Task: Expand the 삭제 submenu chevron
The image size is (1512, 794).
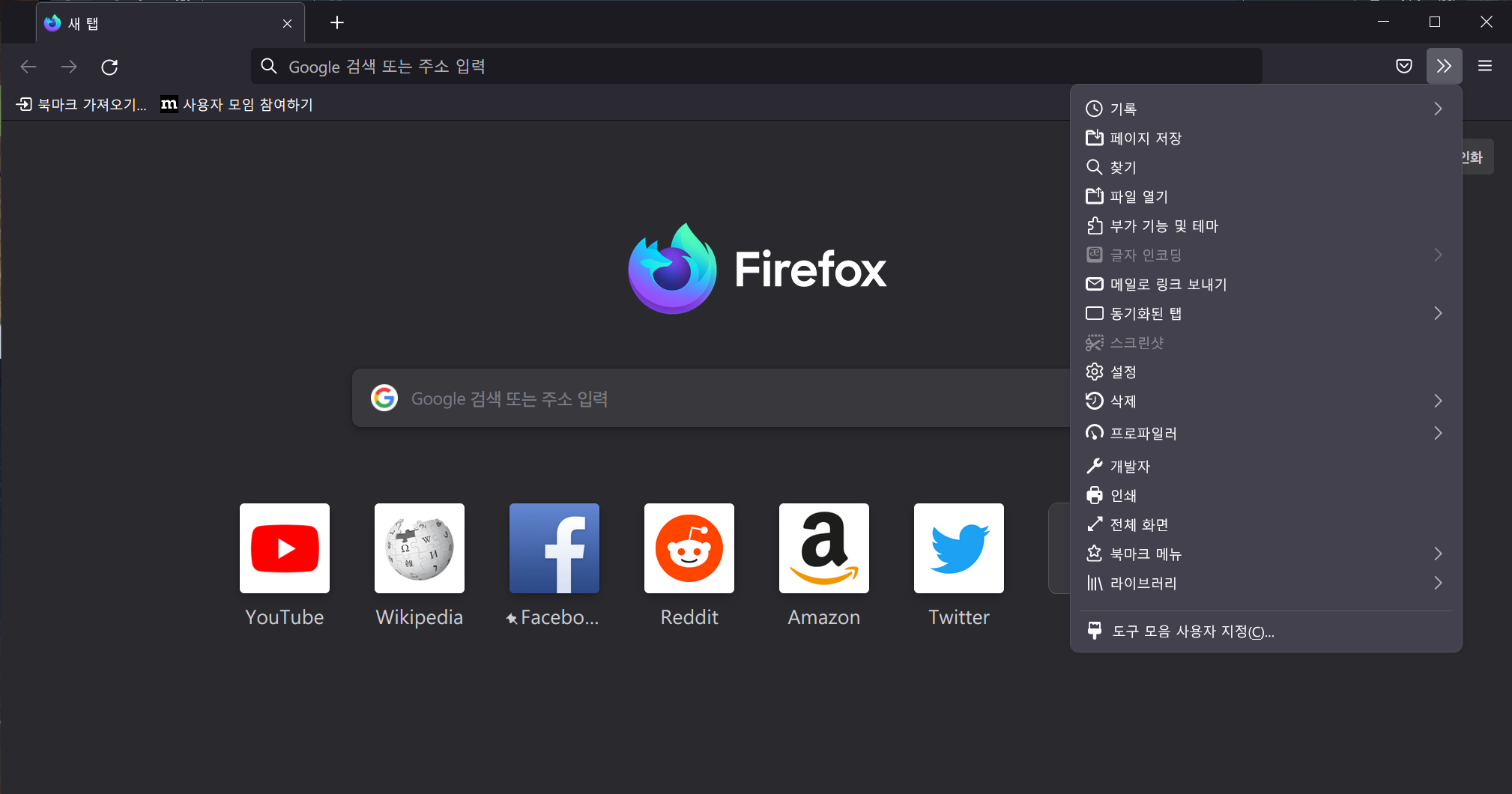Action: [x=1438, y=401]
